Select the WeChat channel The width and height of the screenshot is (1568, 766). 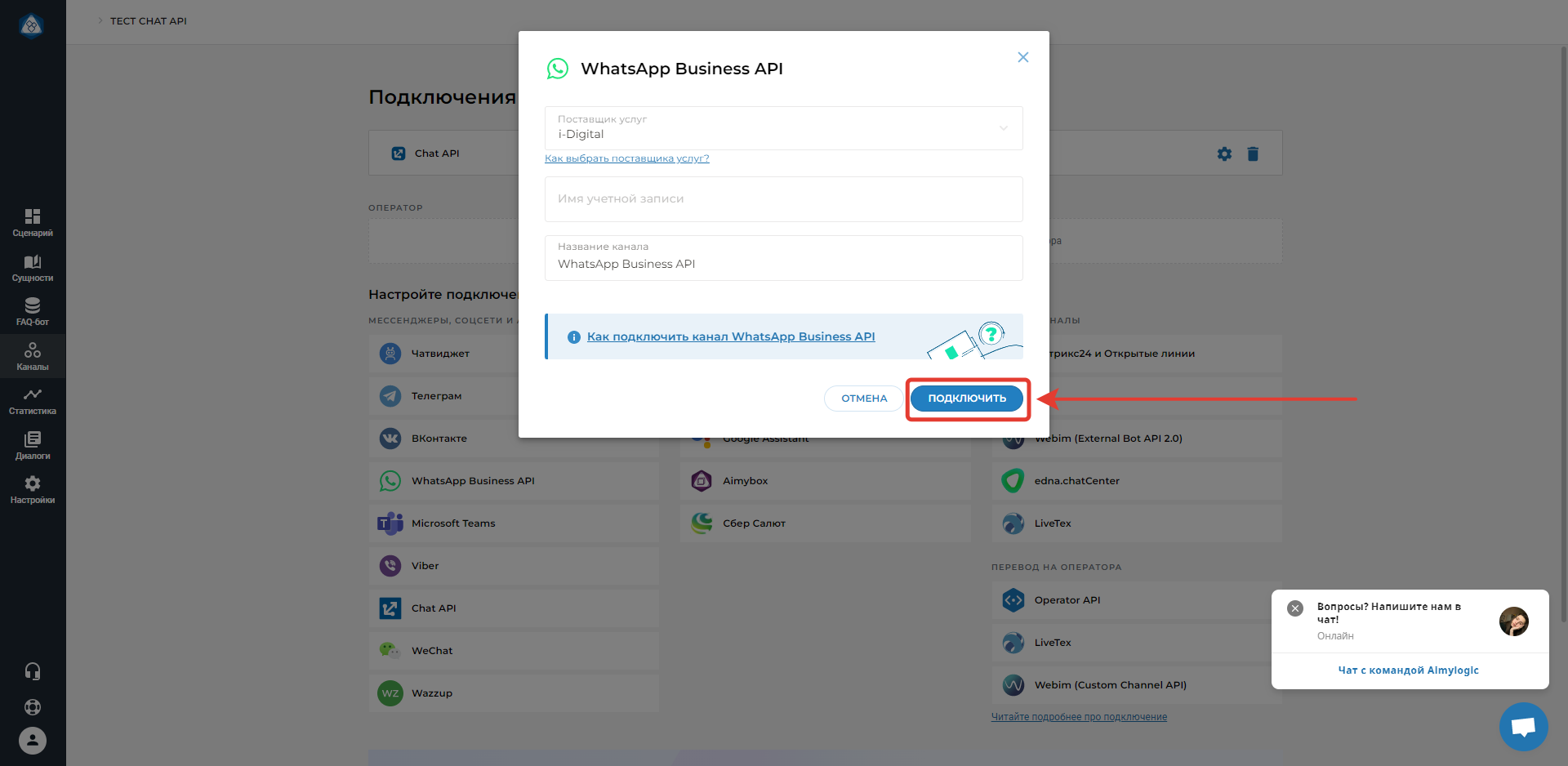pos(514,651)
